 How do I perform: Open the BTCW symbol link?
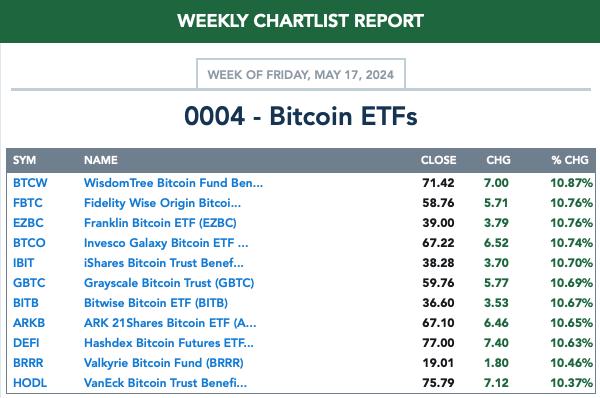click(x=30, y=183)
